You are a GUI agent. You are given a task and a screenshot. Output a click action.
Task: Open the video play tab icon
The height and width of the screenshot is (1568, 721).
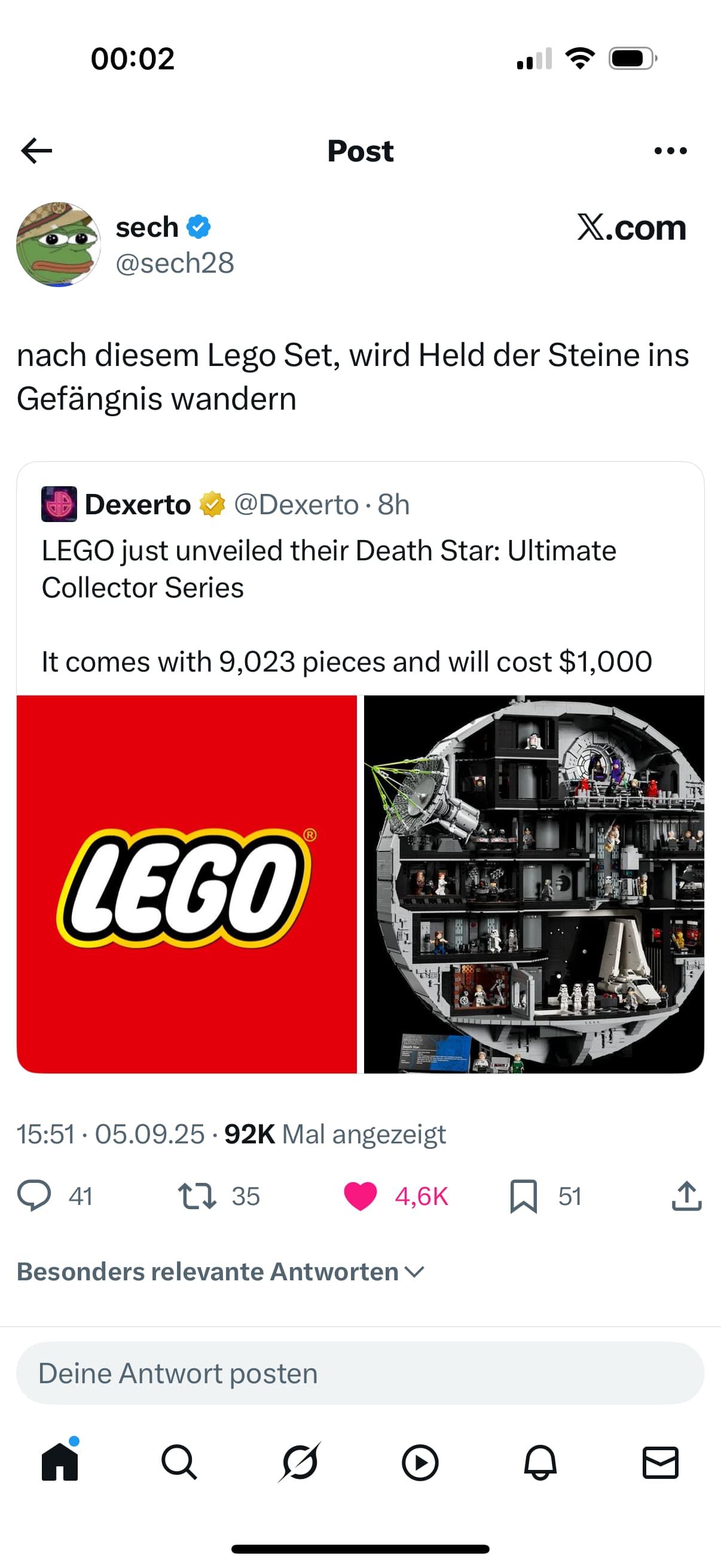pyautogui.click(x=420, y=1462)
